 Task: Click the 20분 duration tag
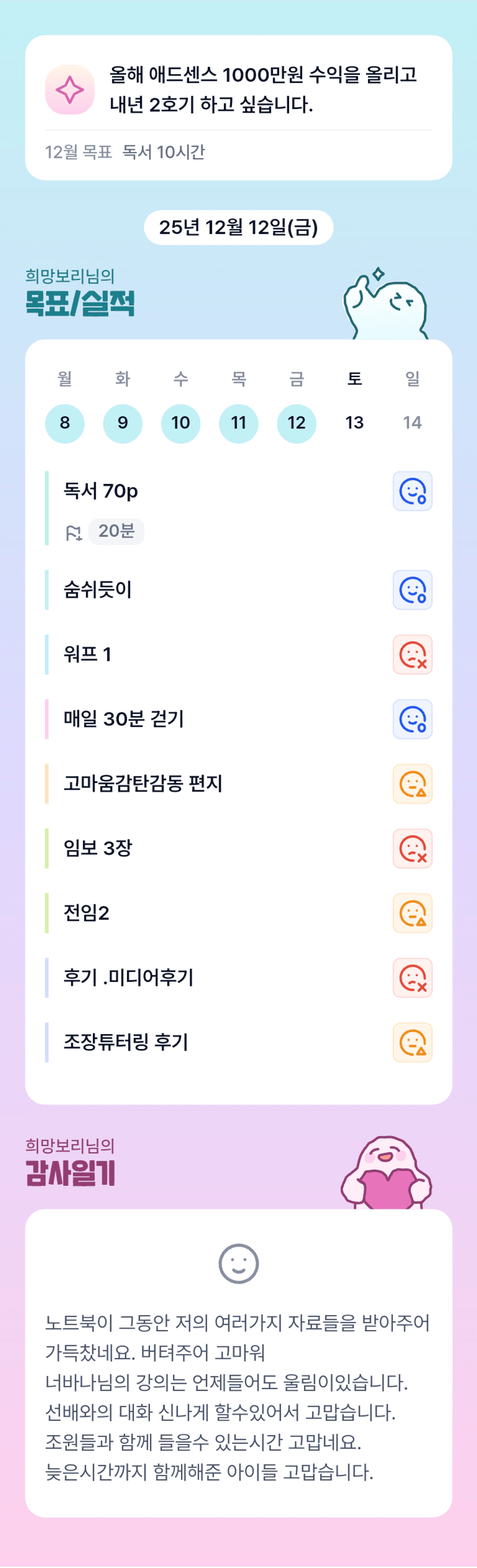coord(116,531)
